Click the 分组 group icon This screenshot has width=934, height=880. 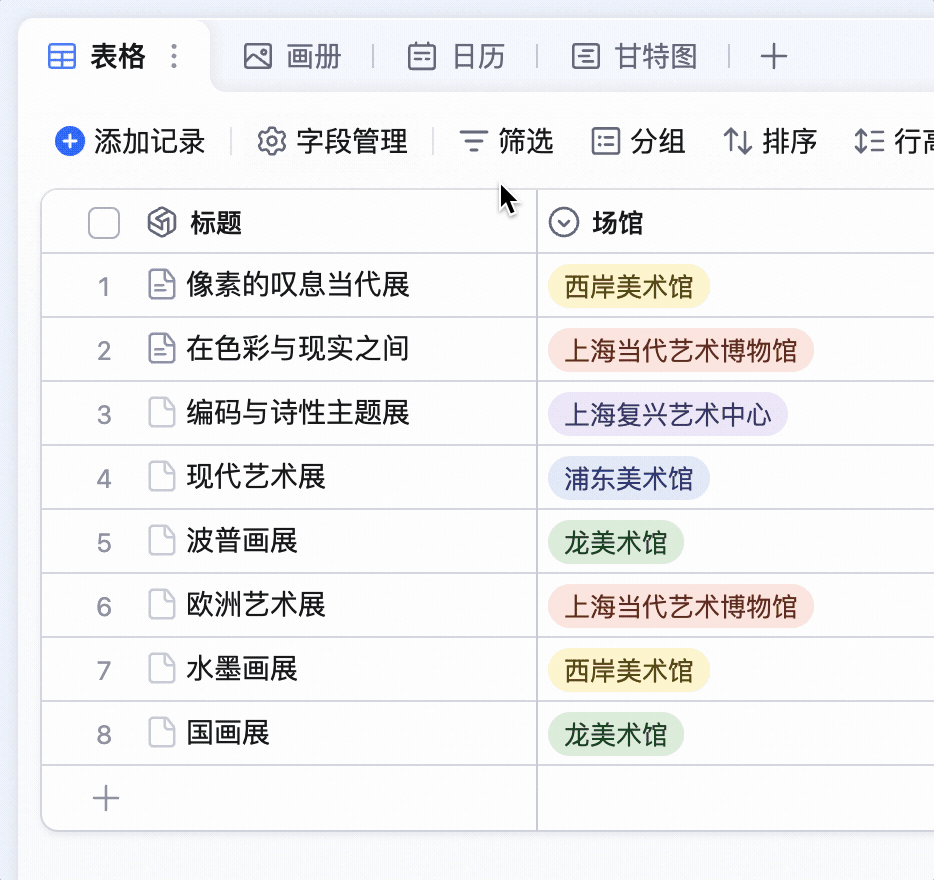606,142
